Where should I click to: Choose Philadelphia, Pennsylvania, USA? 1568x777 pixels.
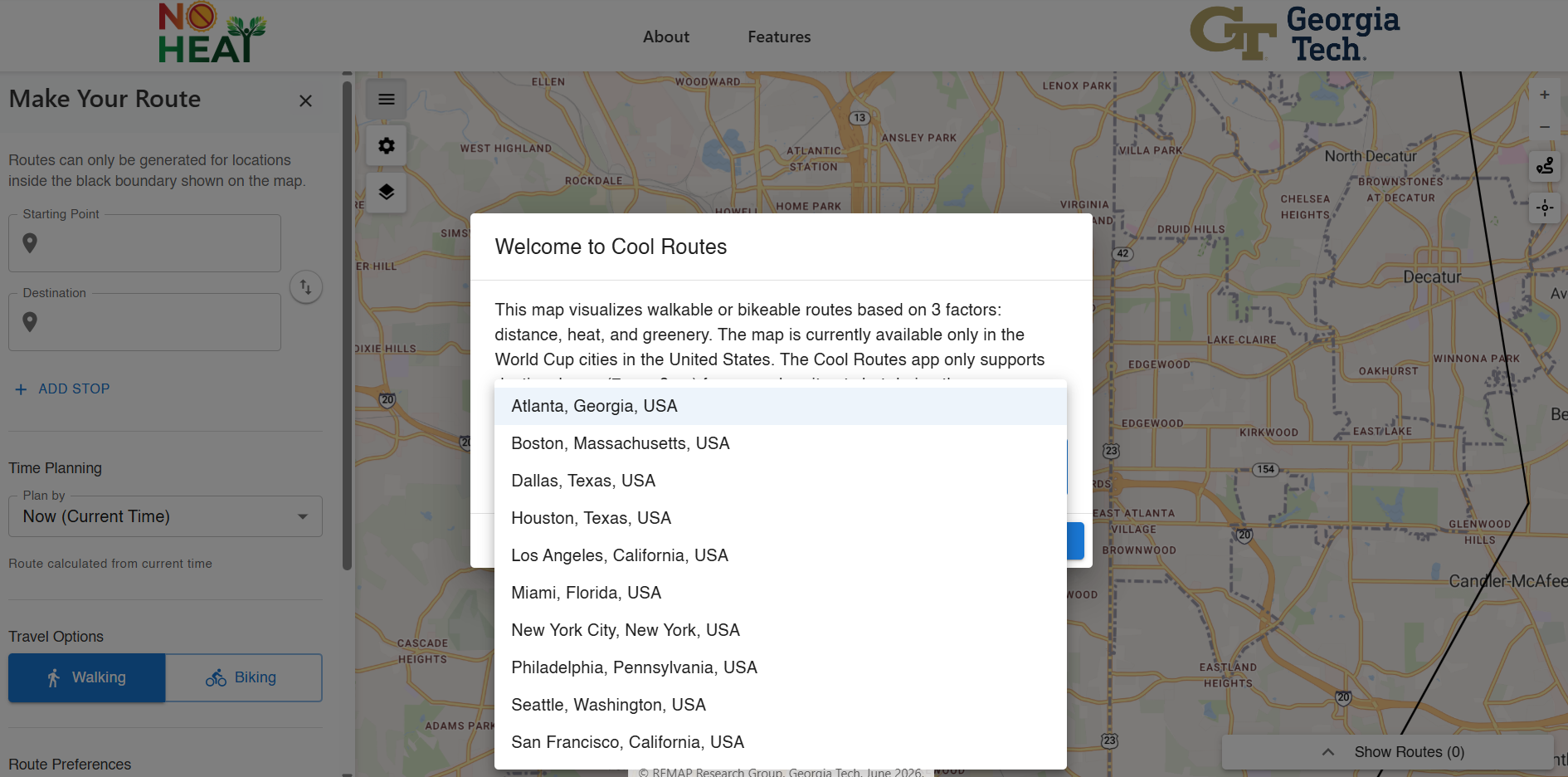[781, 667]
